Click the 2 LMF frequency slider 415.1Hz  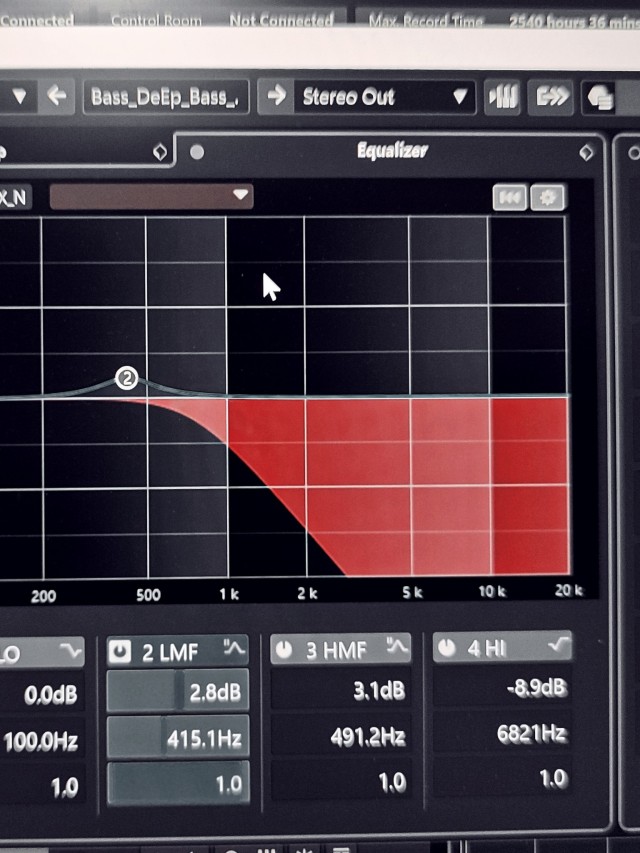tap(178, 738)
